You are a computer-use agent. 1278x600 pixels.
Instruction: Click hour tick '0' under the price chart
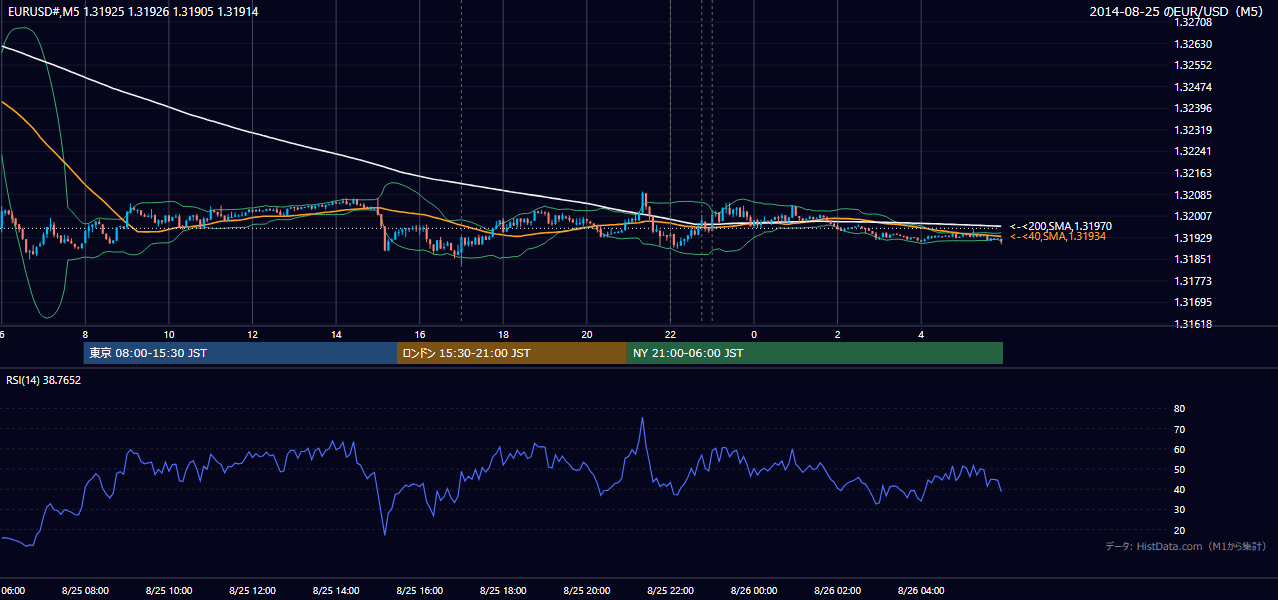[x=754, y=334]
